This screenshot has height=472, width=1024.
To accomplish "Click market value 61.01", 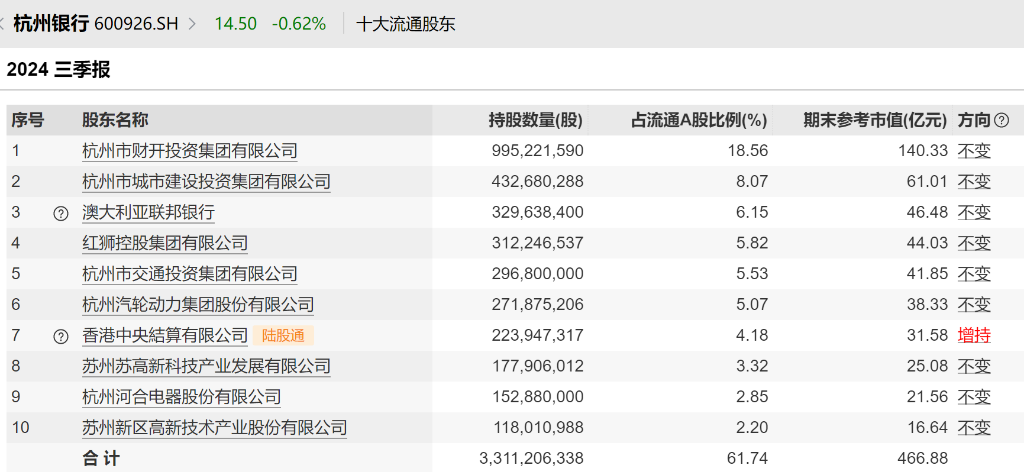I will pyautogui.click(x=927, y=181).
